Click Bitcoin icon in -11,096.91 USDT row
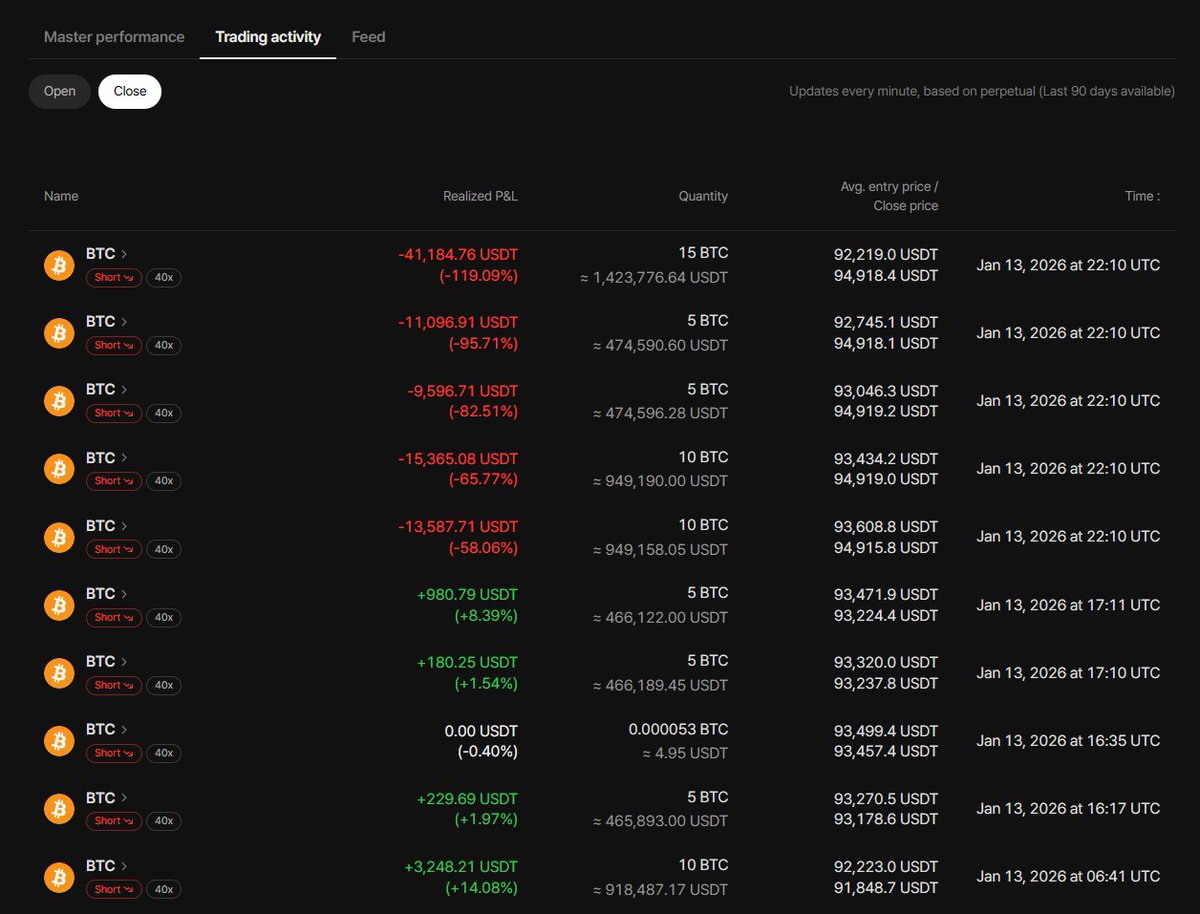1200x914 pixels. coord(59,333)
